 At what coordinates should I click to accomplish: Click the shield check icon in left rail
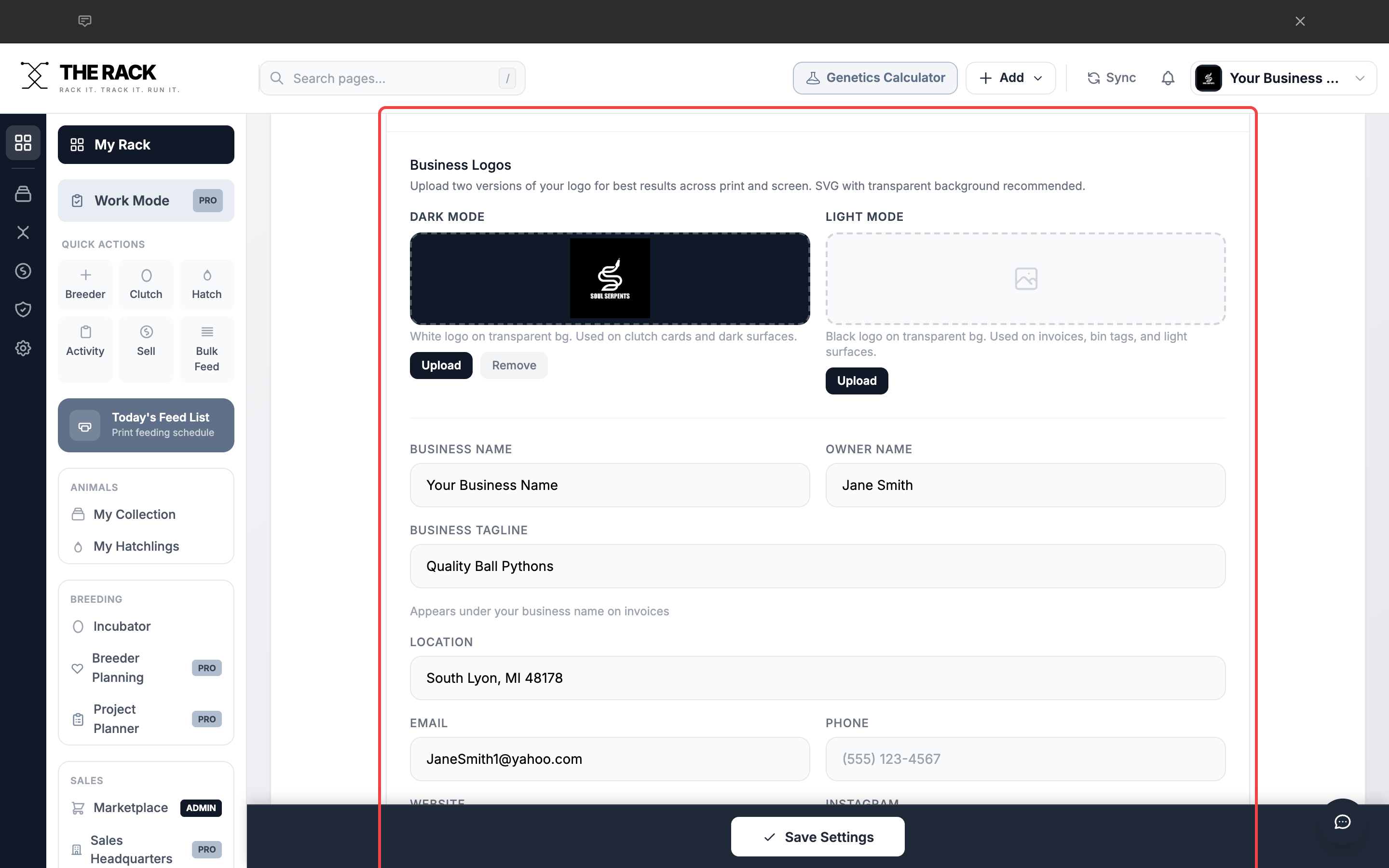pos(23,310)
